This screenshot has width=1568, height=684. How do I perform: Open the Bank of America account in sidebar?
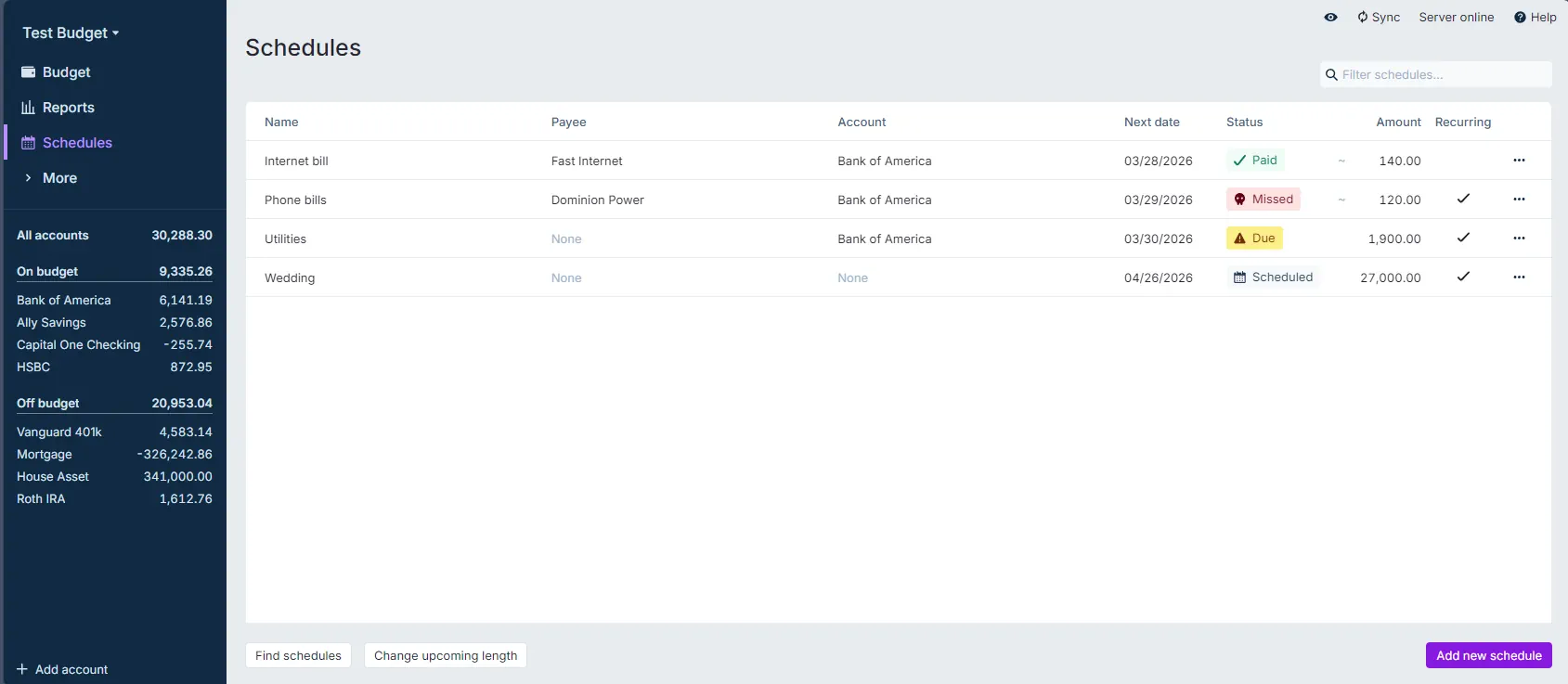[63, 301]
